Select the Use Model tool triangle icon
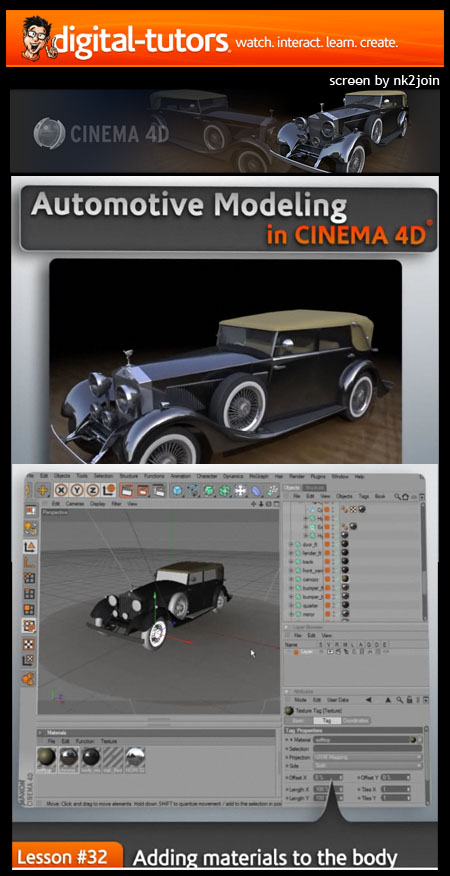 (30, 546)
